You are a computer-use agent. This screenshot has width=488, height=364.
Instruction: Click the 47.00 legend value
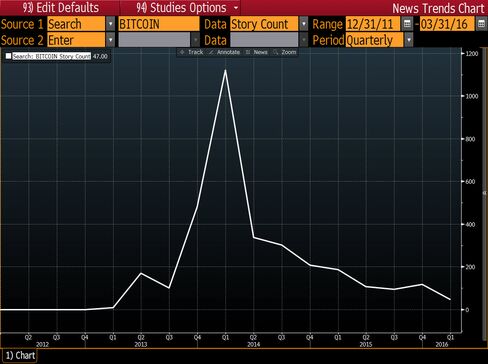point(100,56)
